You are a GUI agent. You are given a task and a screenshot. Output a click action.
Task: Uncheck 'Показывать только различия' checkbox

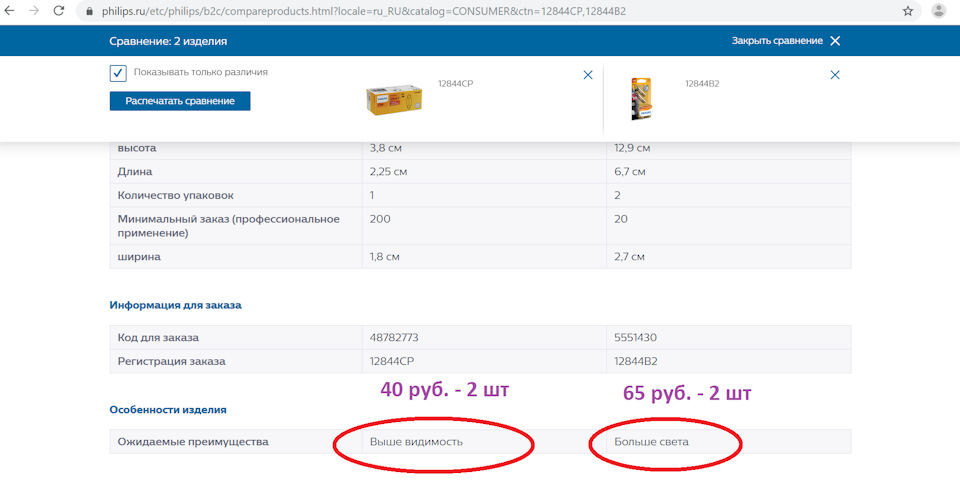118,73
